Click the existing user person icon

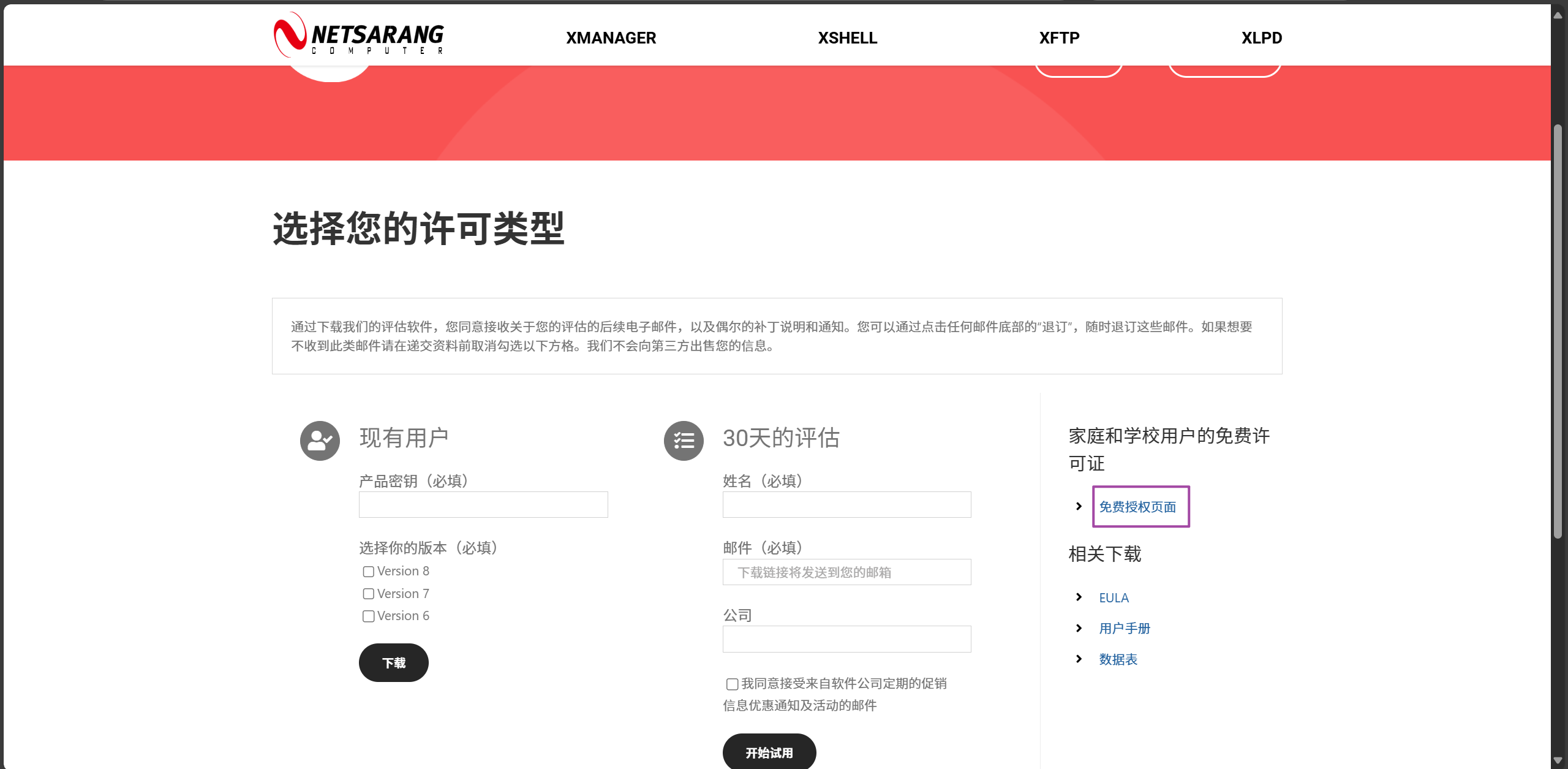pos(320,441)
